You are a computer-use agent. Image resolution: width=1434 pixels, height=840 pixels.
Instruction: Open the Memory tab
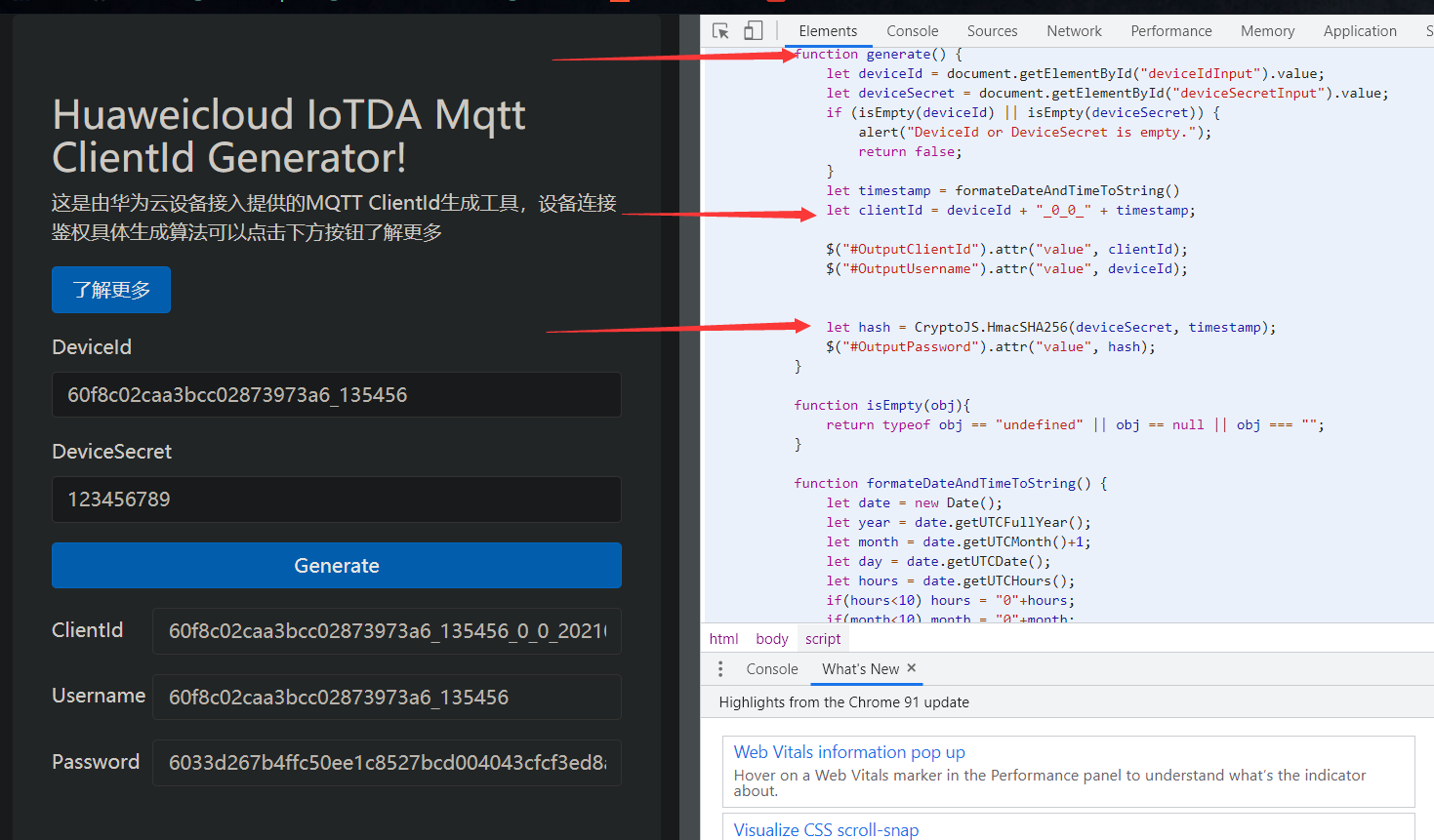(1268, 31)
